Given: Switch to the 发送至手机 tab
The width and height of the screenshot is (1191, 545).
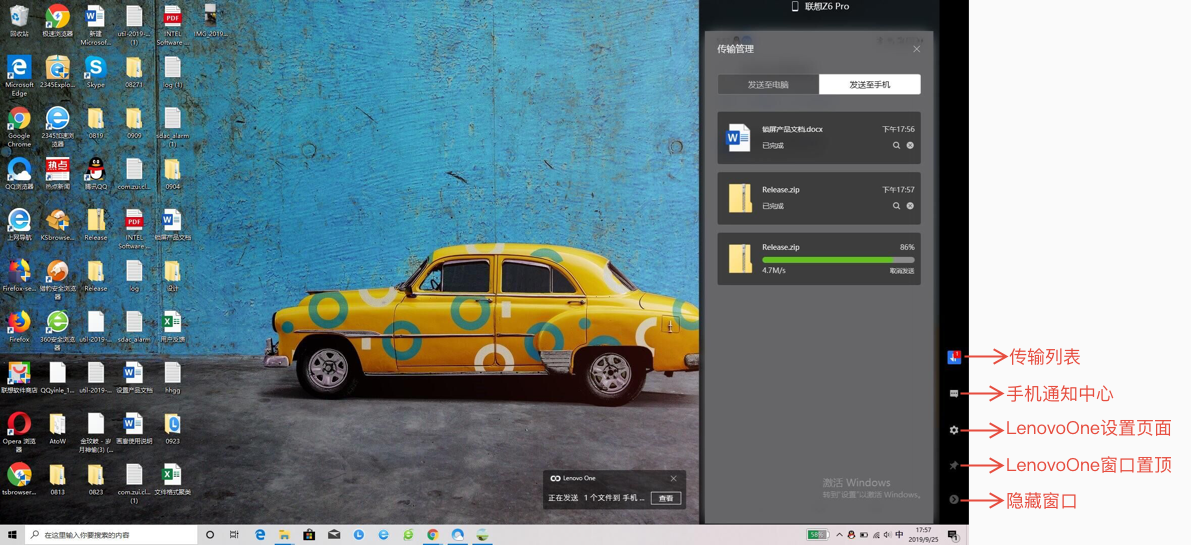Looking at the screenshot, I should (x=869, y=85).
